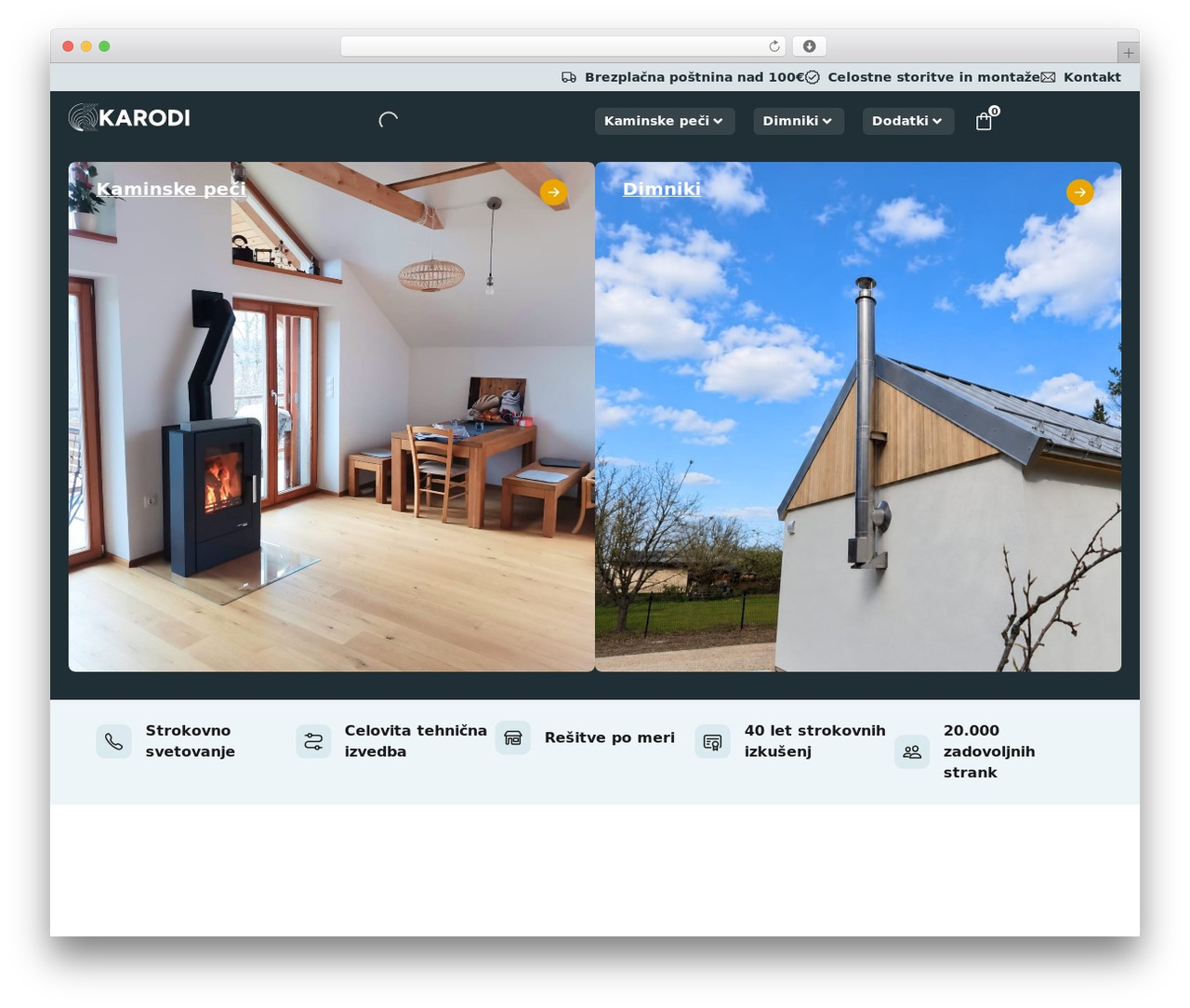This screenshot has height=1008, width=1190.
Task: Click the certificate icon beside 40 let
Action: point(712,741)
